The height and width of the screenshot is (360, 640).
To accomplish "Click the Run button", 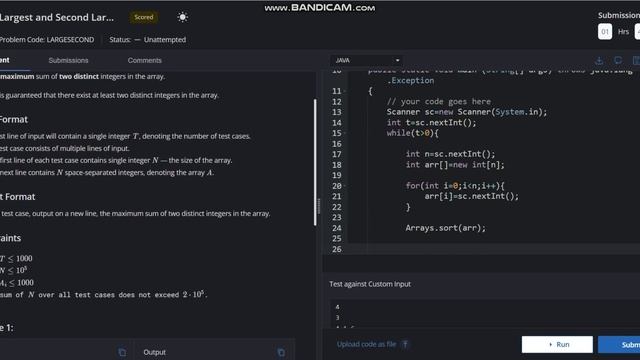I will pyautogui.click(x=557, y=344).
